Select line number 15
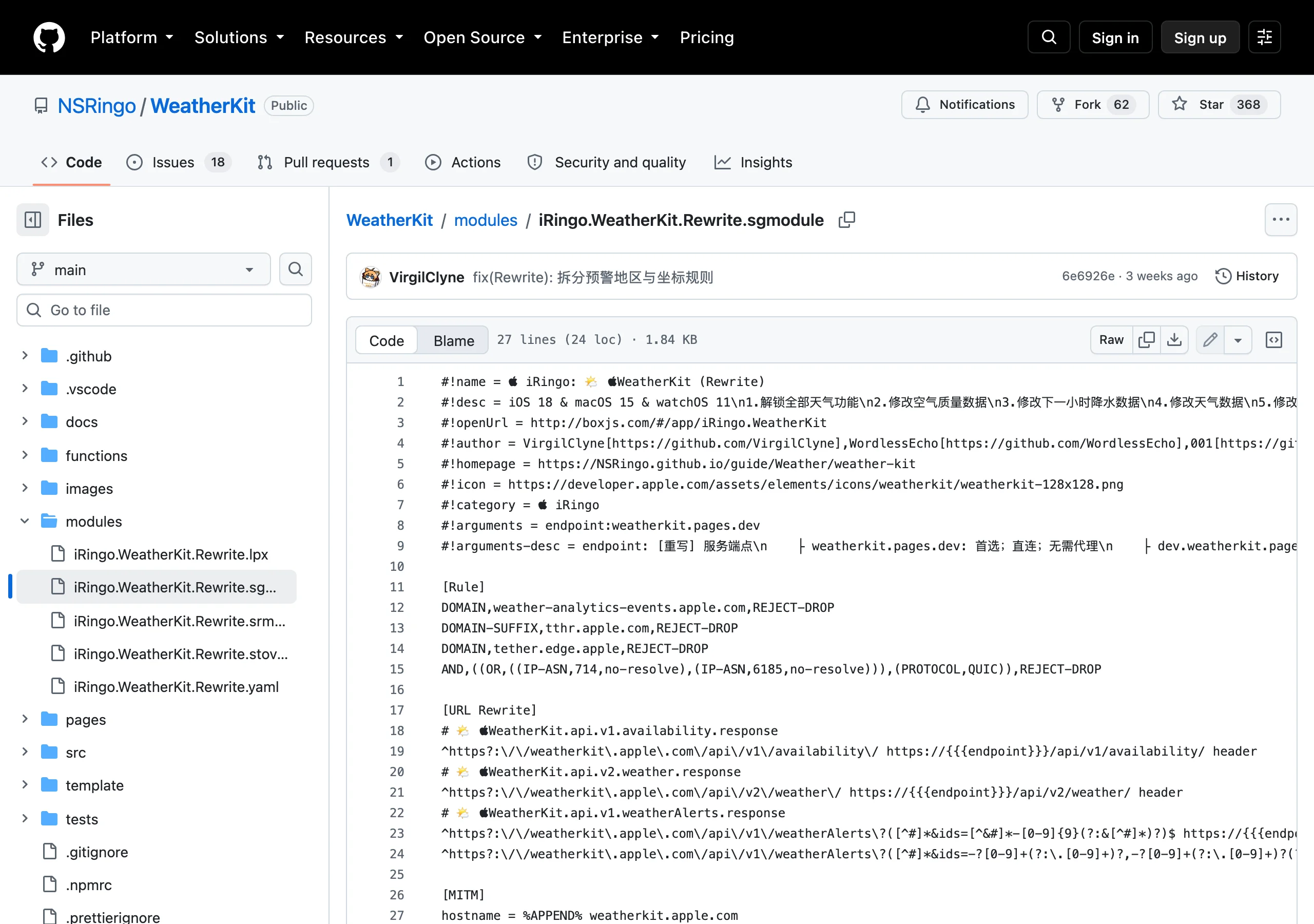This screenshot has width=1314, height=924. [x=397, y=669]
